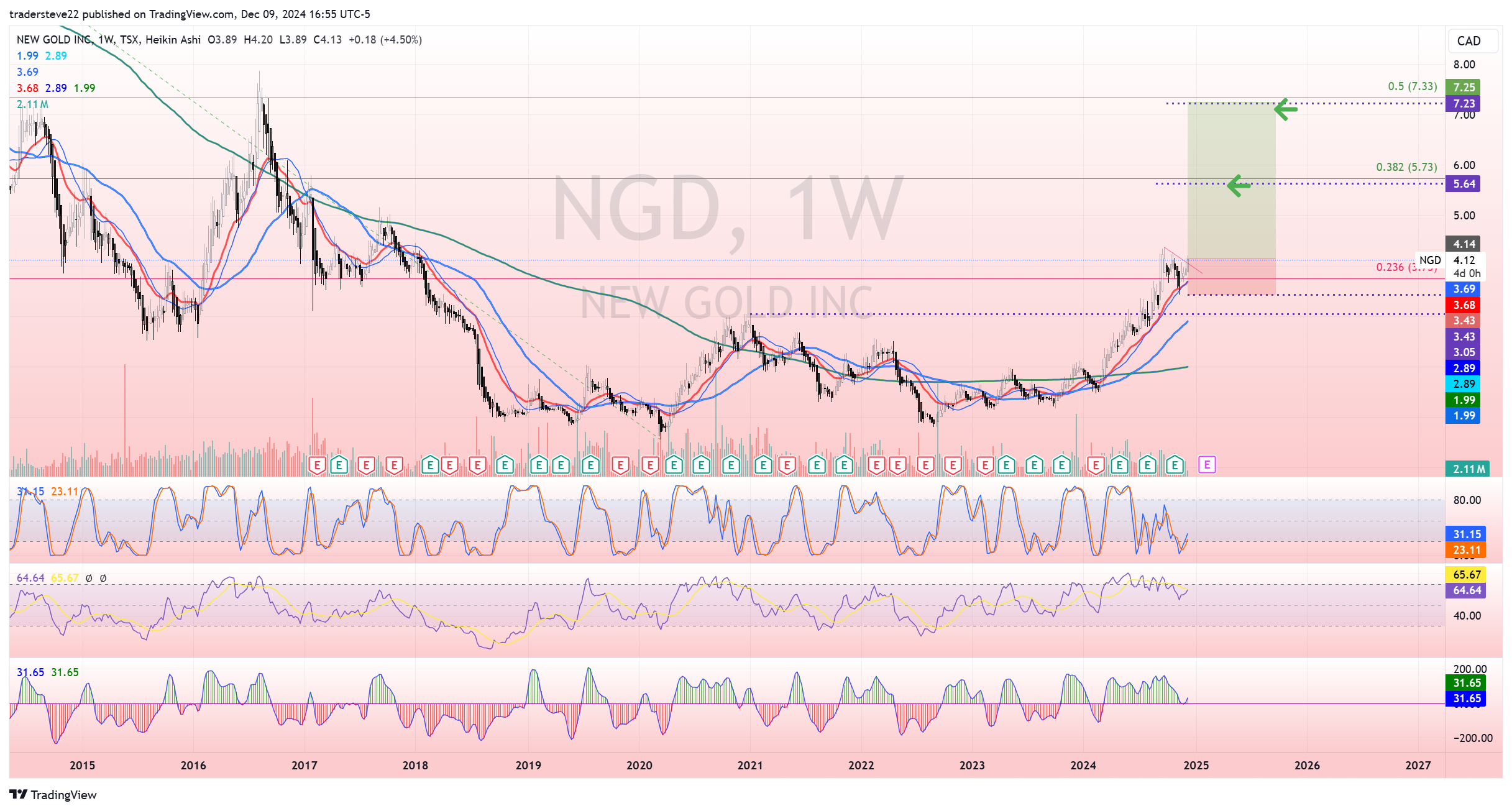Click the 8.00 price scale value
1512x811 pixels.
[1464, 65]
